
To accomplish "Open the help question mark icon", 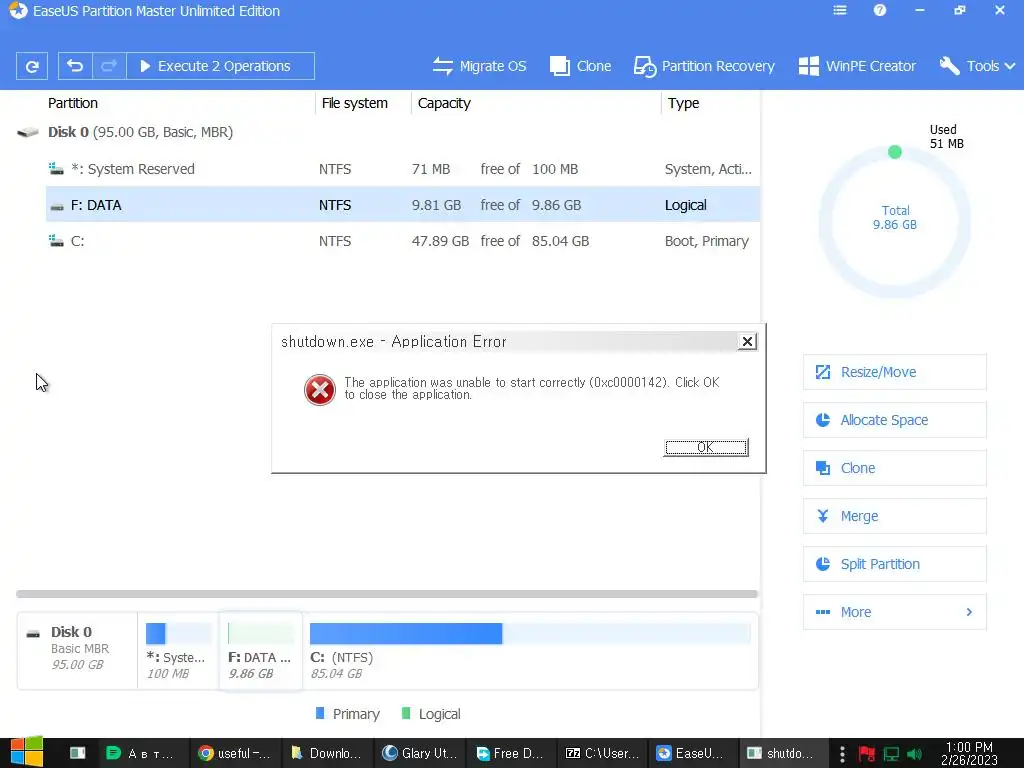I will click(880, 10).
